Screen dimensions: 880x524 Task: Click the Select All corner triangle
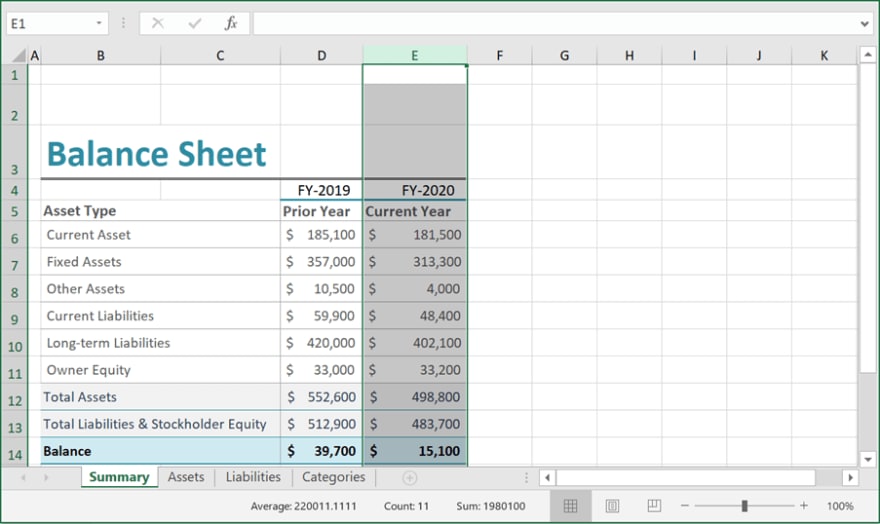coord(19,55)
